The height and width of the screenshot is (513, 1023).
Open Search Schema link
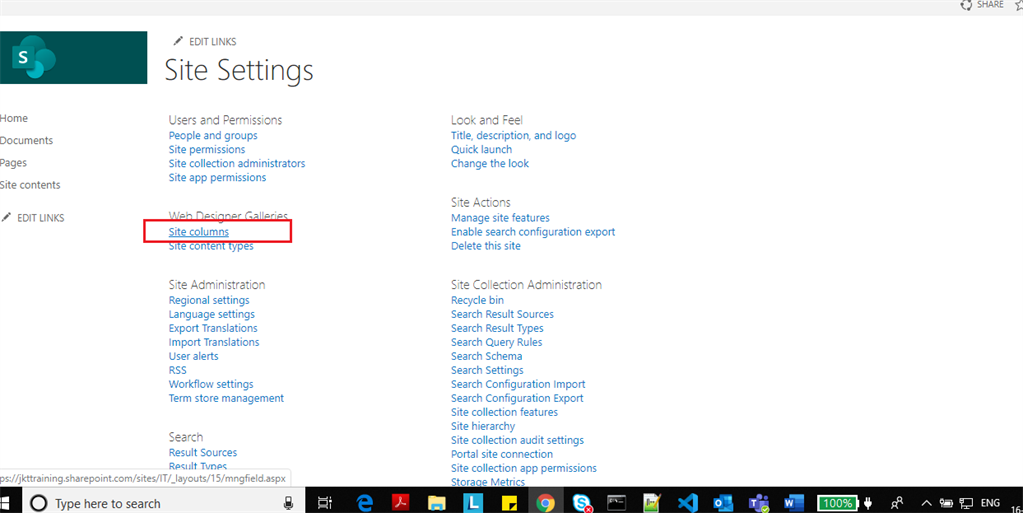(487, 356)
